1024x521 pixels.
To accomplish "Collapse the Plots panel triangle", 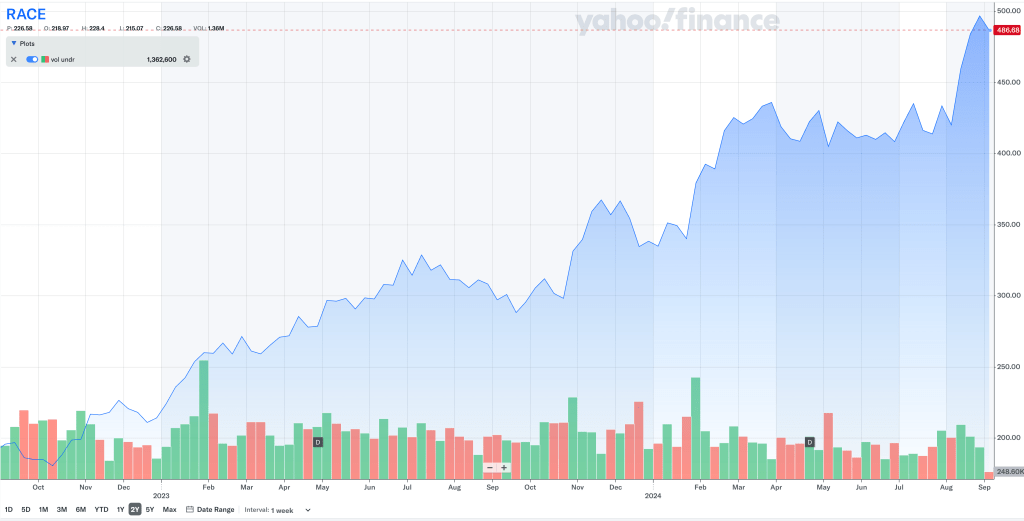I will click(x=12, y=44).
